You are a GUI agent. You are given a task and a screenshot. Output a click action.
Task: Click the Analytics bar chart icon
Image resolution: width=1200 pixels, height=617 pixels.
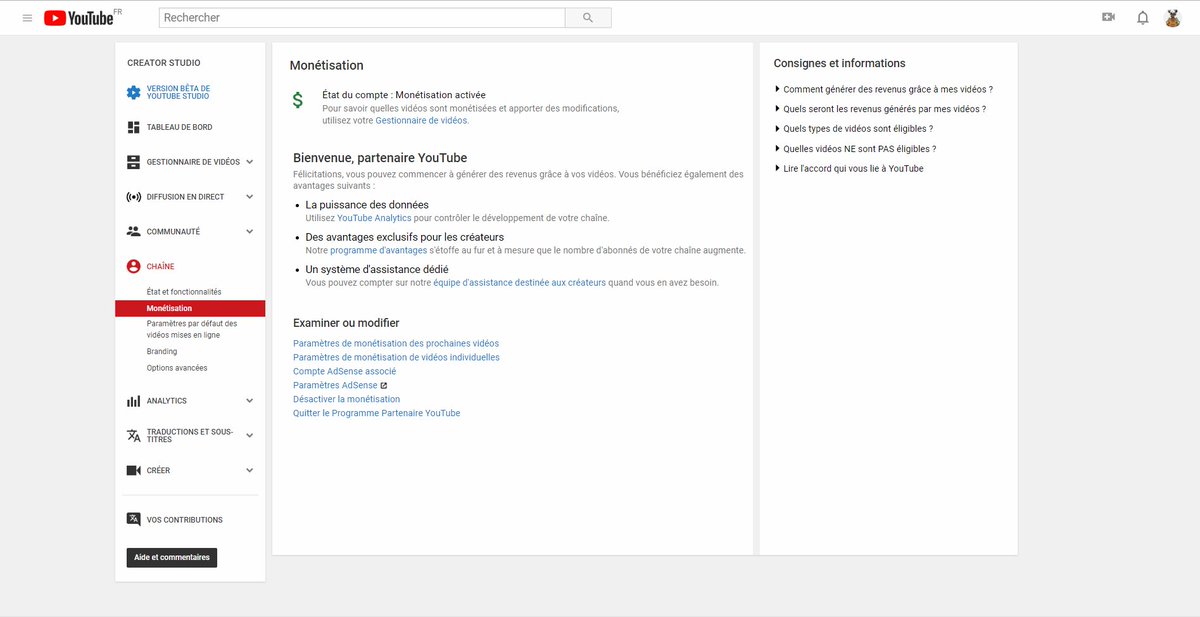tap(133, 401)
